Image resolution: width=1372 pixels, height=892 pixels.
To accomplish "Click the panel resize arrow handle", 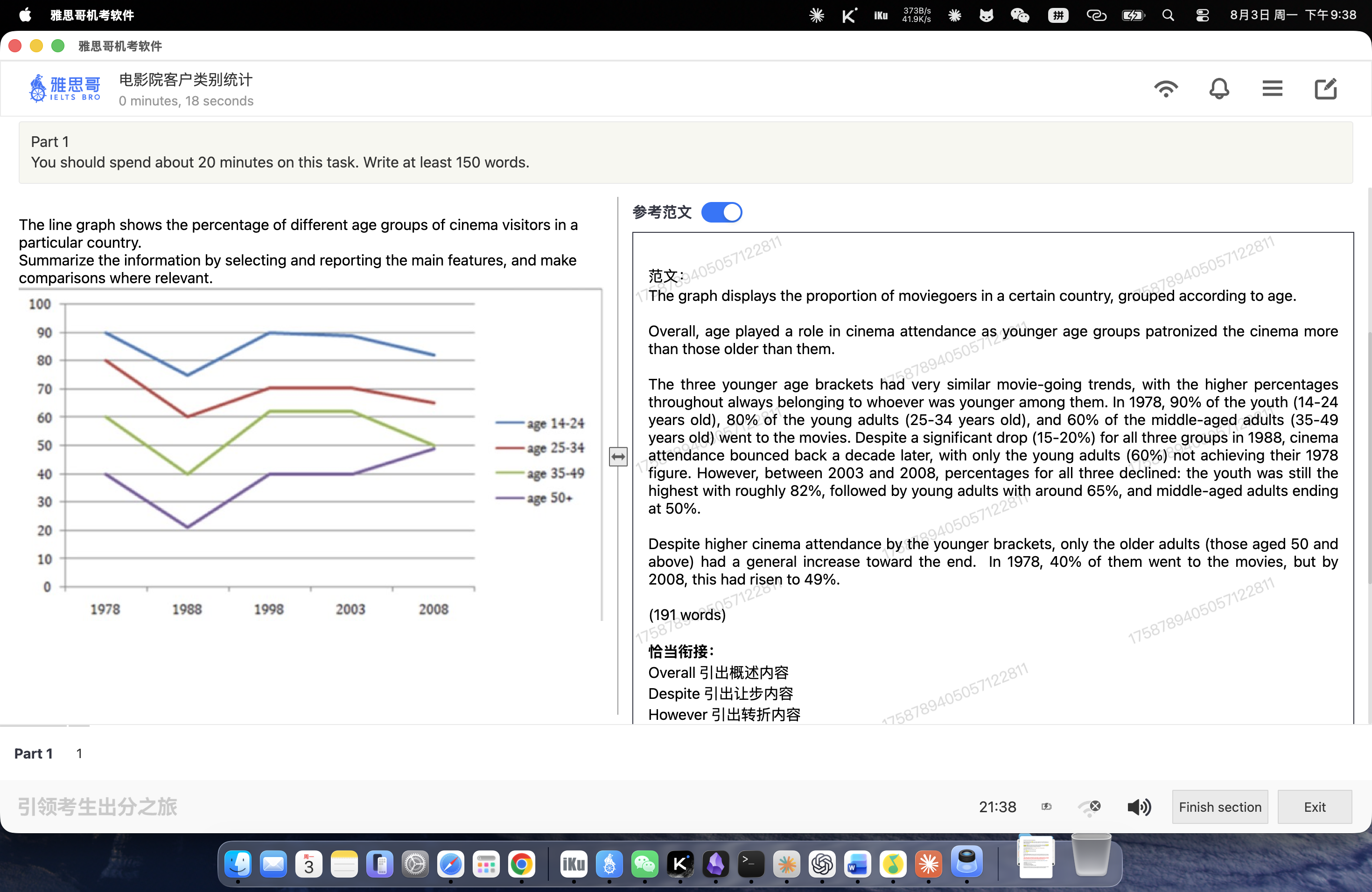I will point(618,457).
